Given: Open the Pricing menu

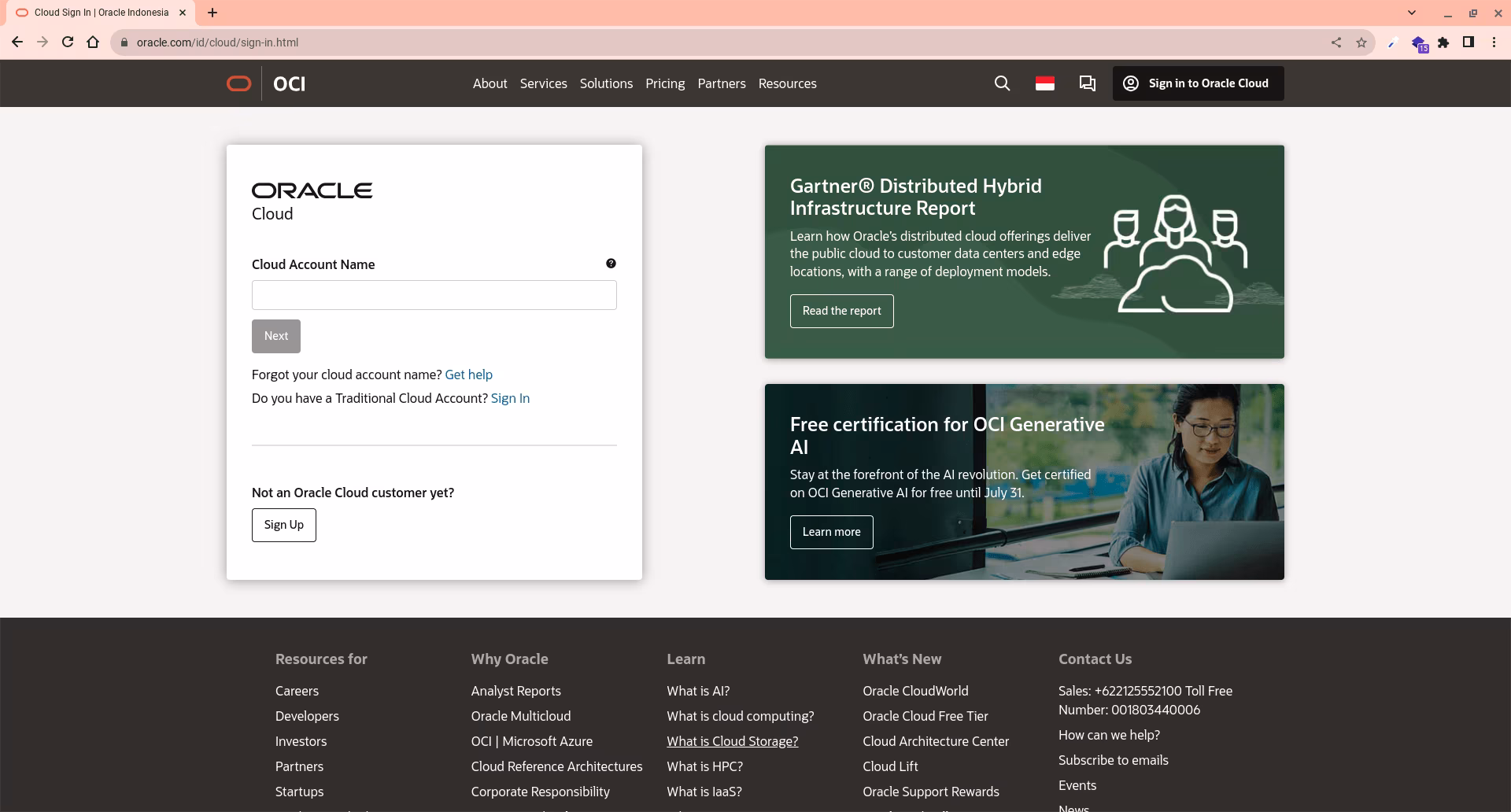Looking at the screenshot, I should [x=665, y=83].
